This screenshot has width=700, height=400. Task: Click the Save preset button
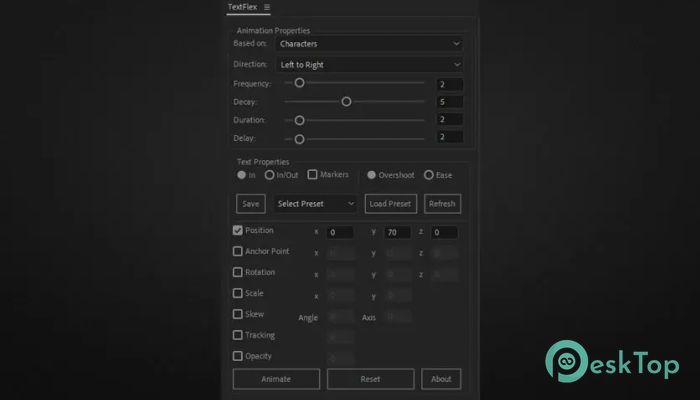250,204
